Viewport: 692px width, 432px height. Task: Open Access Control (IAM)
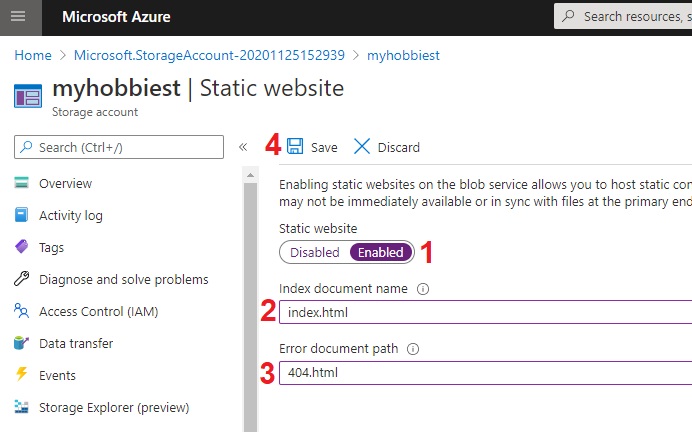click(98, 312)
